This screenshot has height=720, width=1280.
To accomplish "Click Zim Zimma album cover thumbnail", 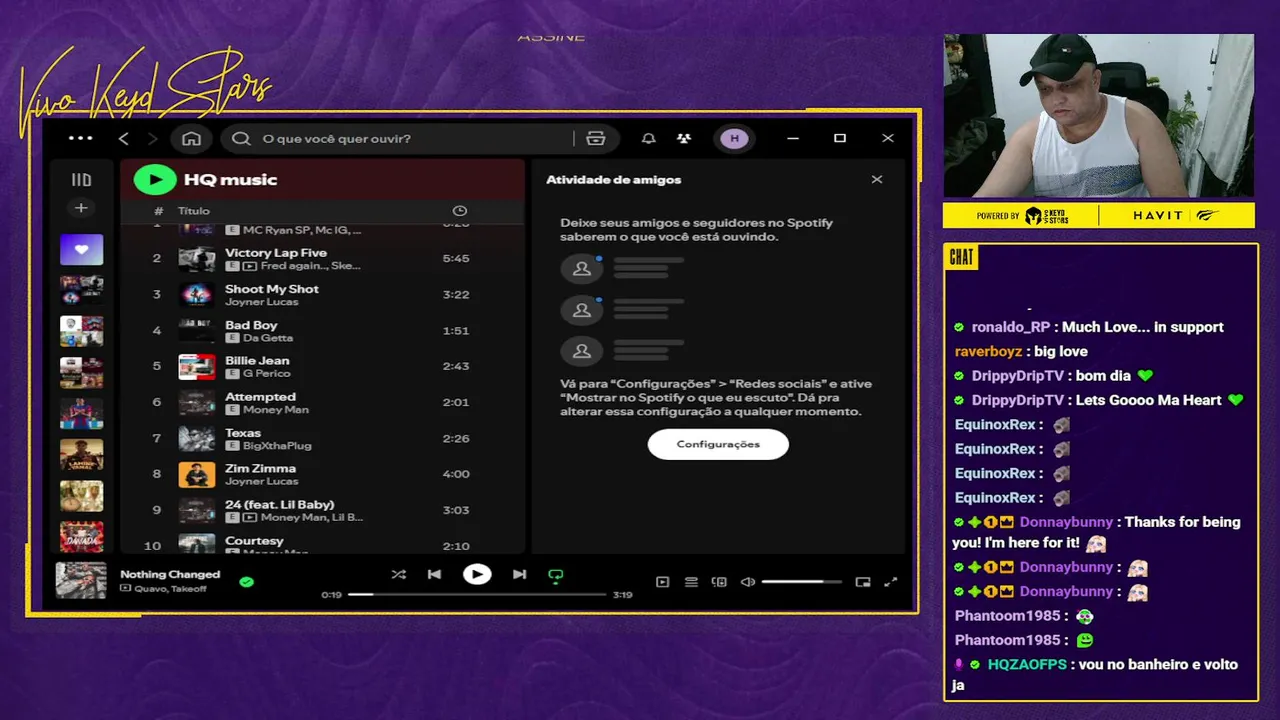I will [197, 474].
